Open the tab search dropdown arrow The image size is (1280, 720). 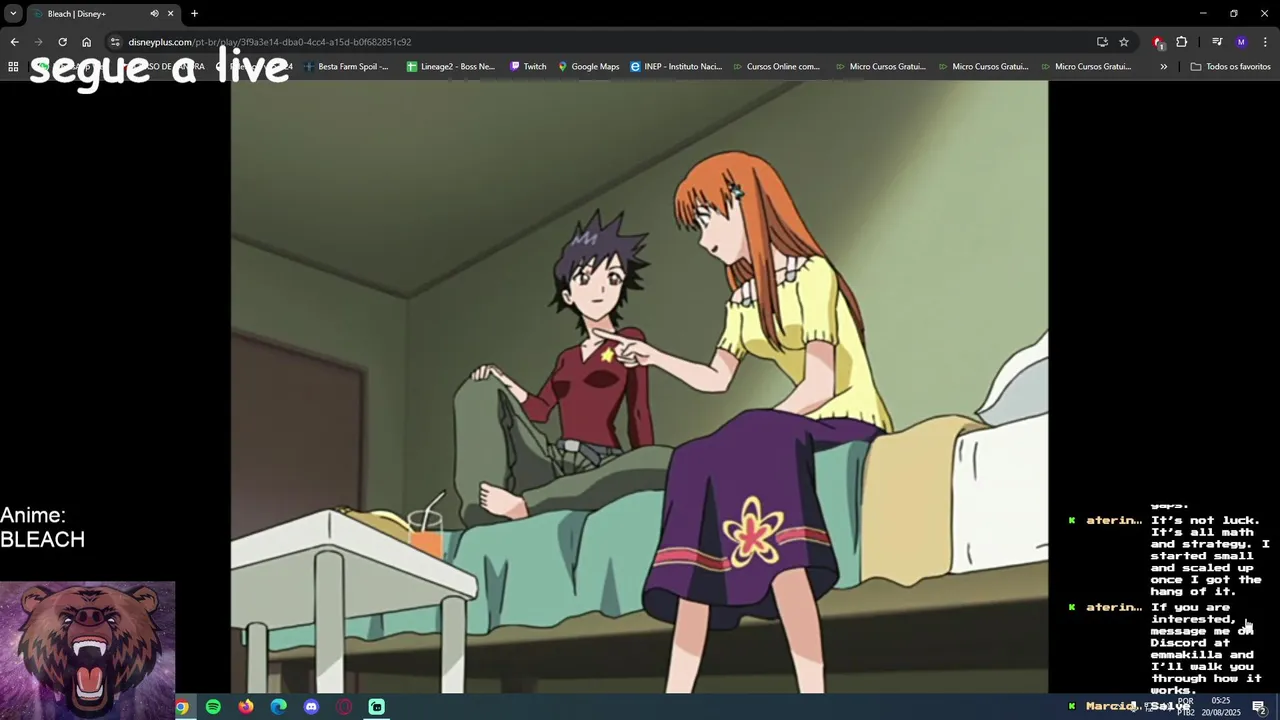[x=13, y=13]
